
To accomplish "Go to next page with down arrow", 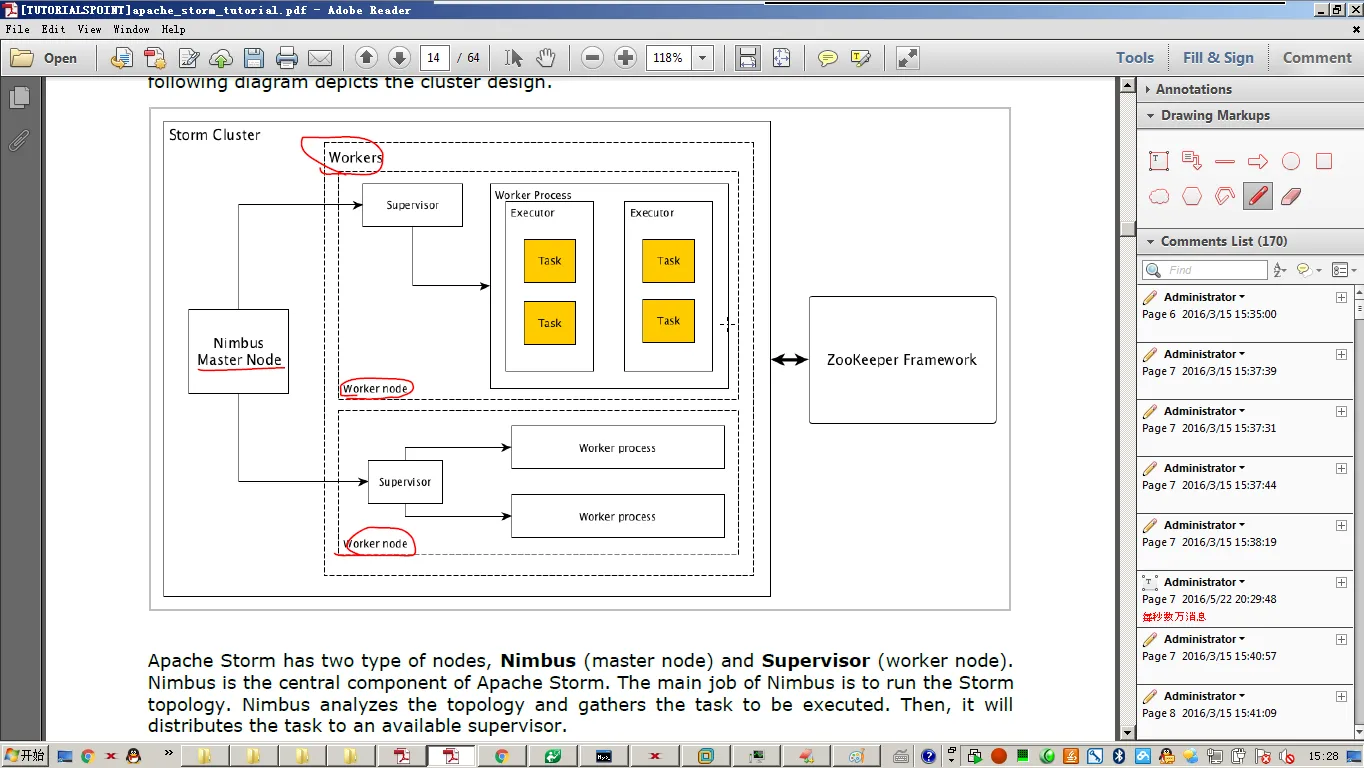I will click(x=399, y=58).
